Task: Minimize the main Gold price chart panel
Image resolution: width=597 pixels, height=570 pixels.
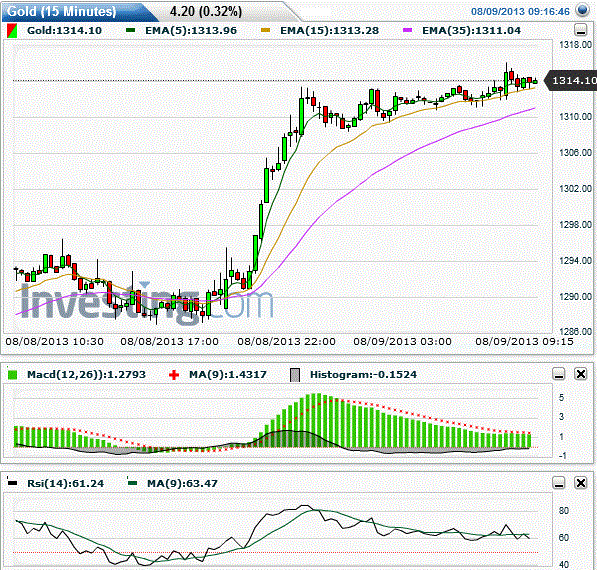Action: tap(580, 30)
